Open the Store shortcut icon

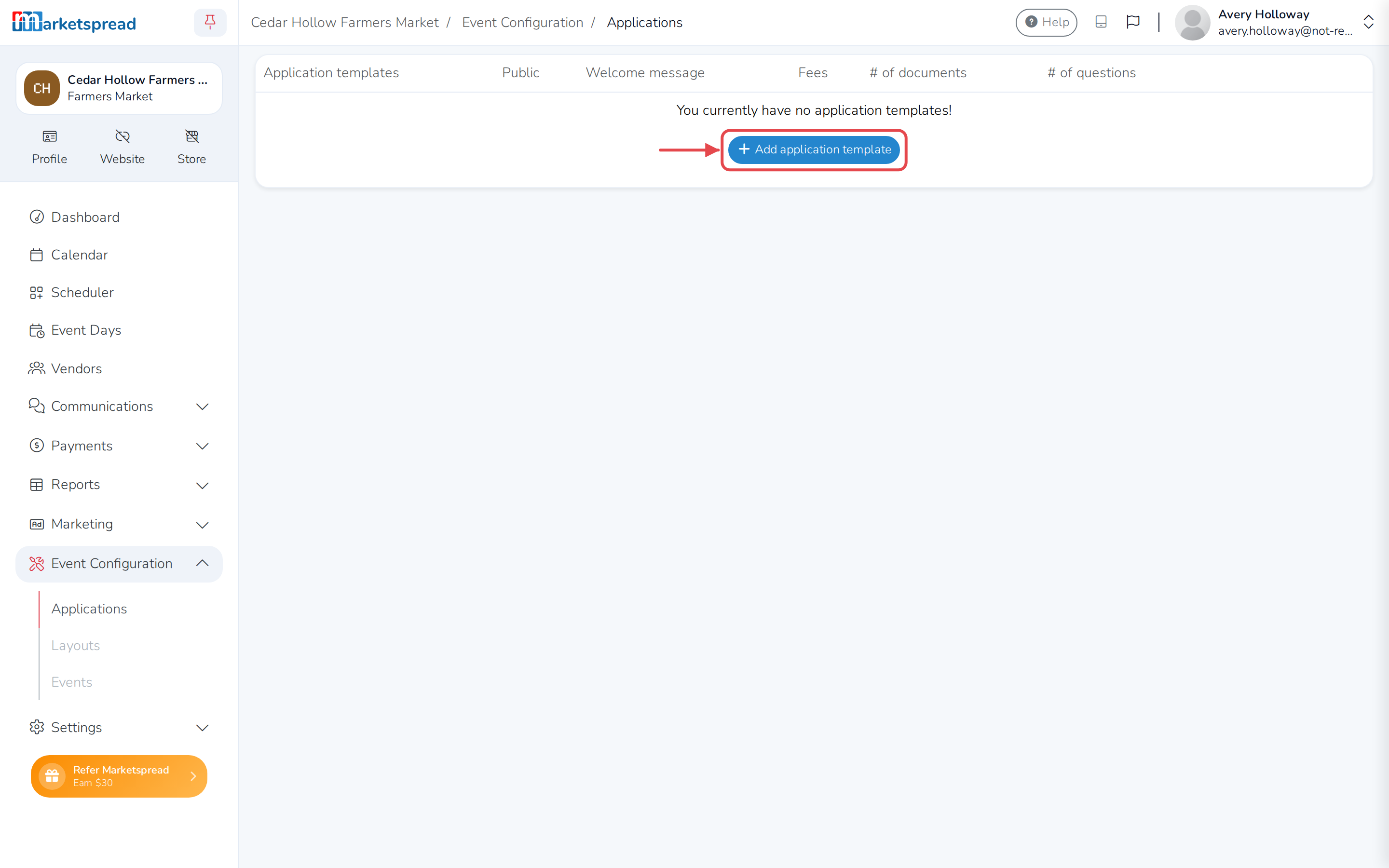coord(191,136)
